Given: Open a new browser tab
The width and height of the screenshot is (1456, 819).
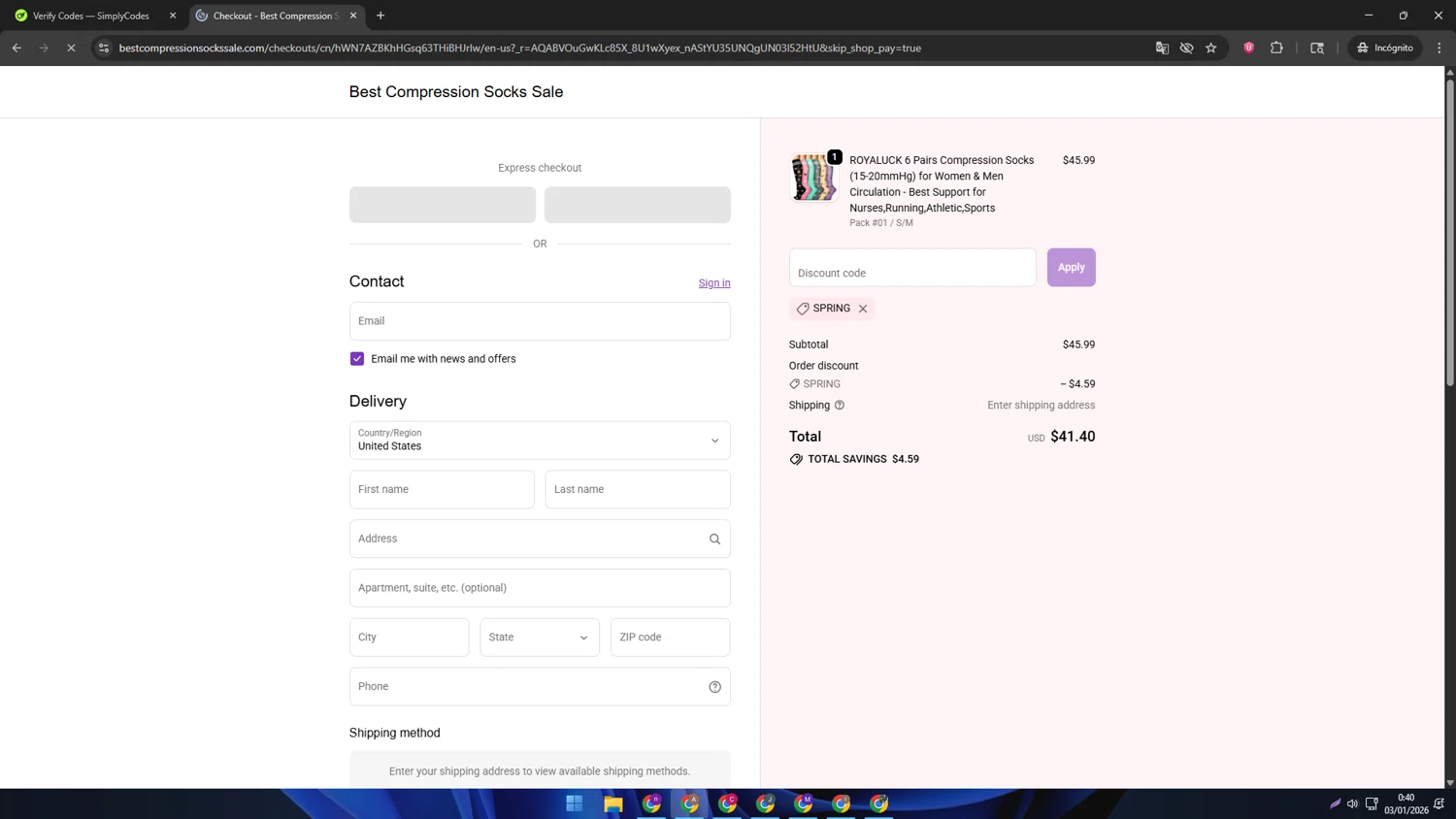Looking at the screenshot, I should point(381,16).
